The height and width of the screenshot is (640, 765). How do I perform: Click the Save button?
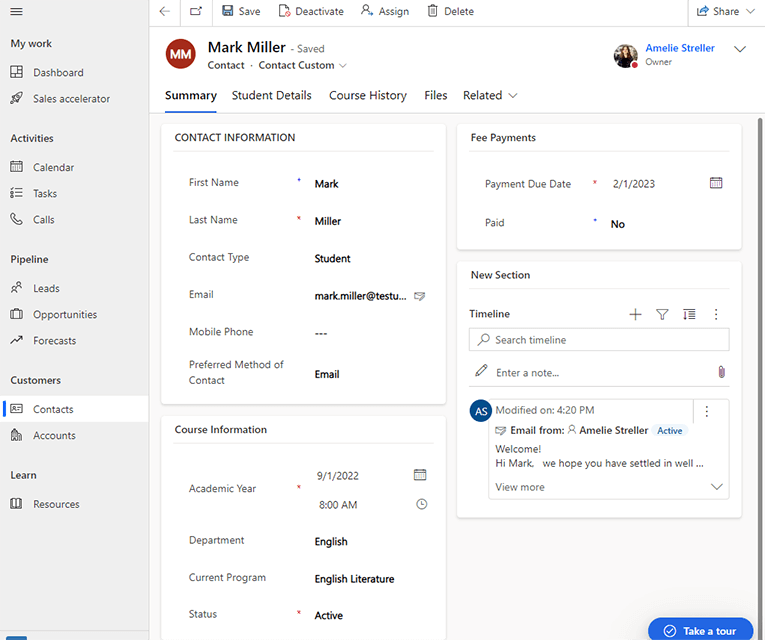(241, 11)
